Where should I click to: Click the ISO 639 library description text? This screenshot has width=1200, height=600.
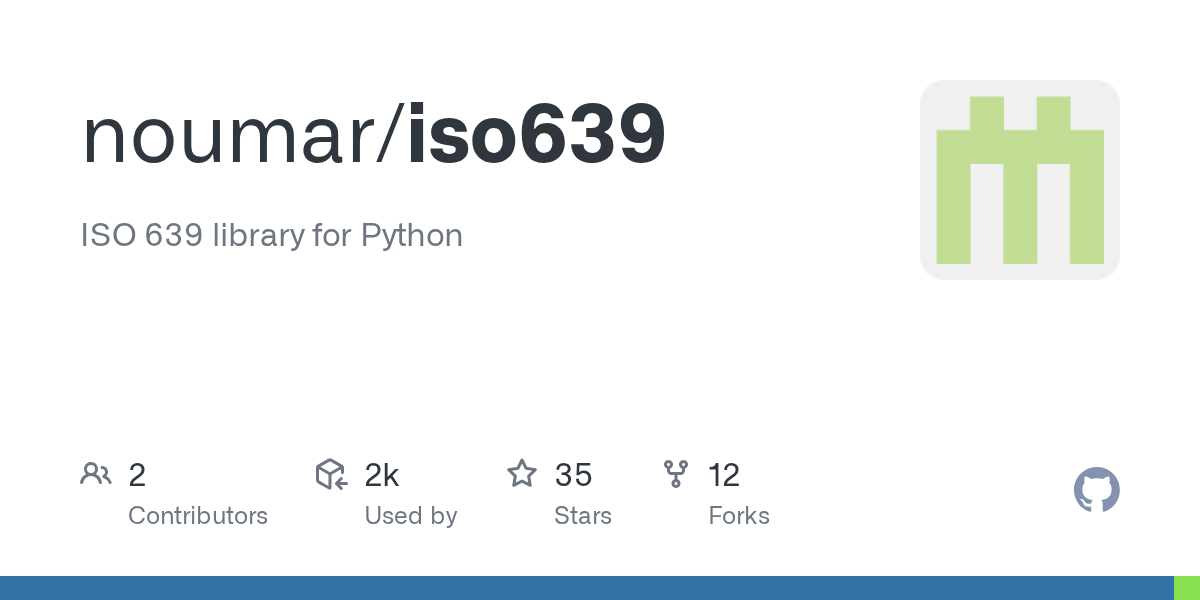point(271,236)
